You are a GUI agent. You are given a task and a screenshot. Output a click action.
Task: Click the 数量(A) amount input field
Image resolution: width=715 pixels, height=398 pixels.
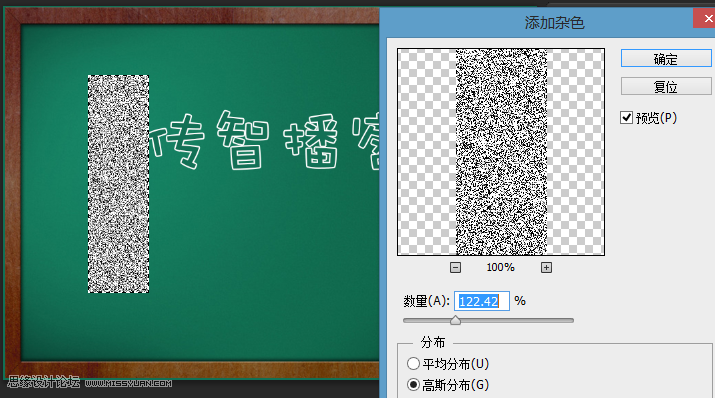click(x=482, y=301)
